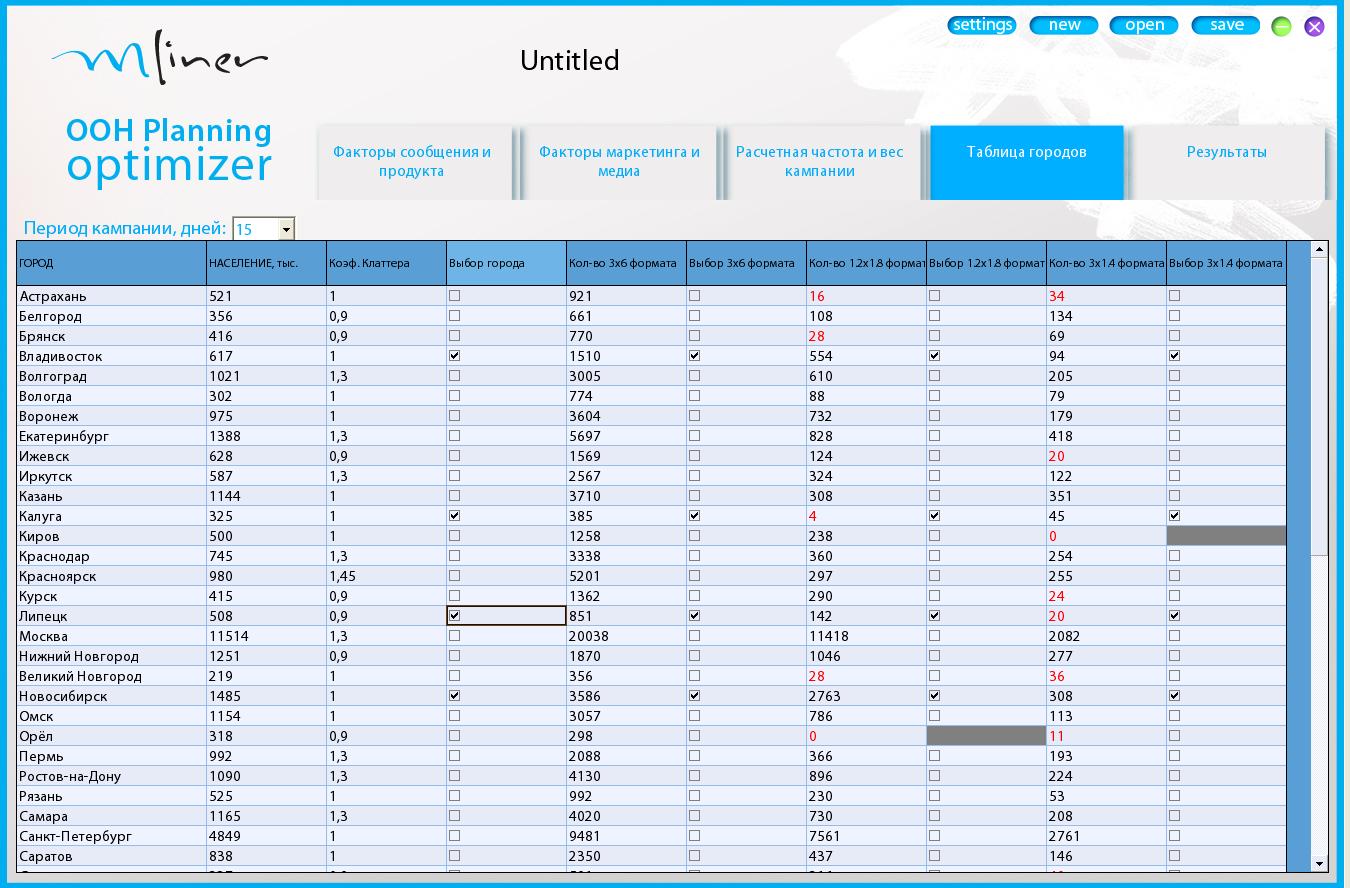Enable 3x1.4 format checkbox for Самара
The width and height of the screenshot is (1350, 888).
pyautogui.click(x=1175, y=816)
